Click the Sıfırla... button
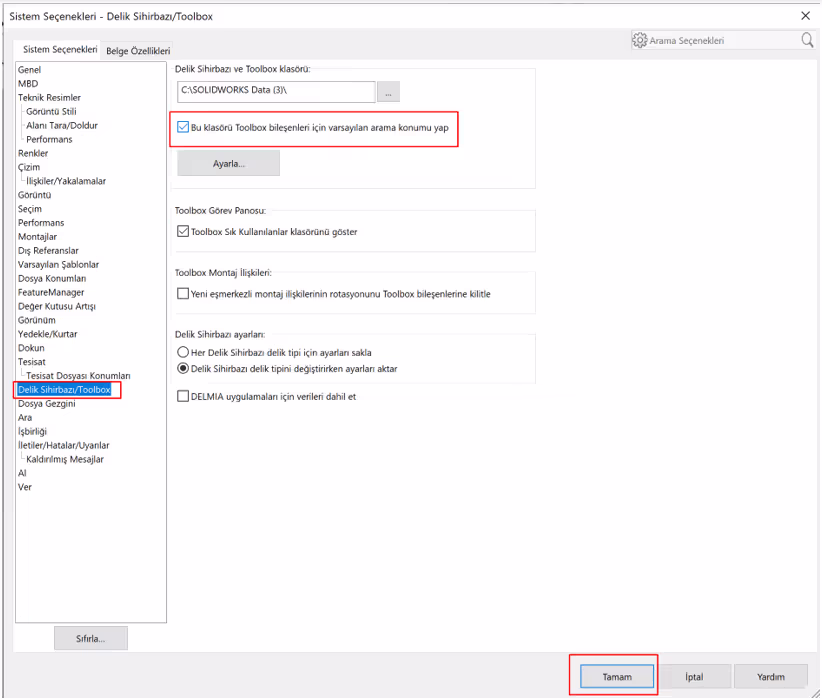 pos(91,639)
